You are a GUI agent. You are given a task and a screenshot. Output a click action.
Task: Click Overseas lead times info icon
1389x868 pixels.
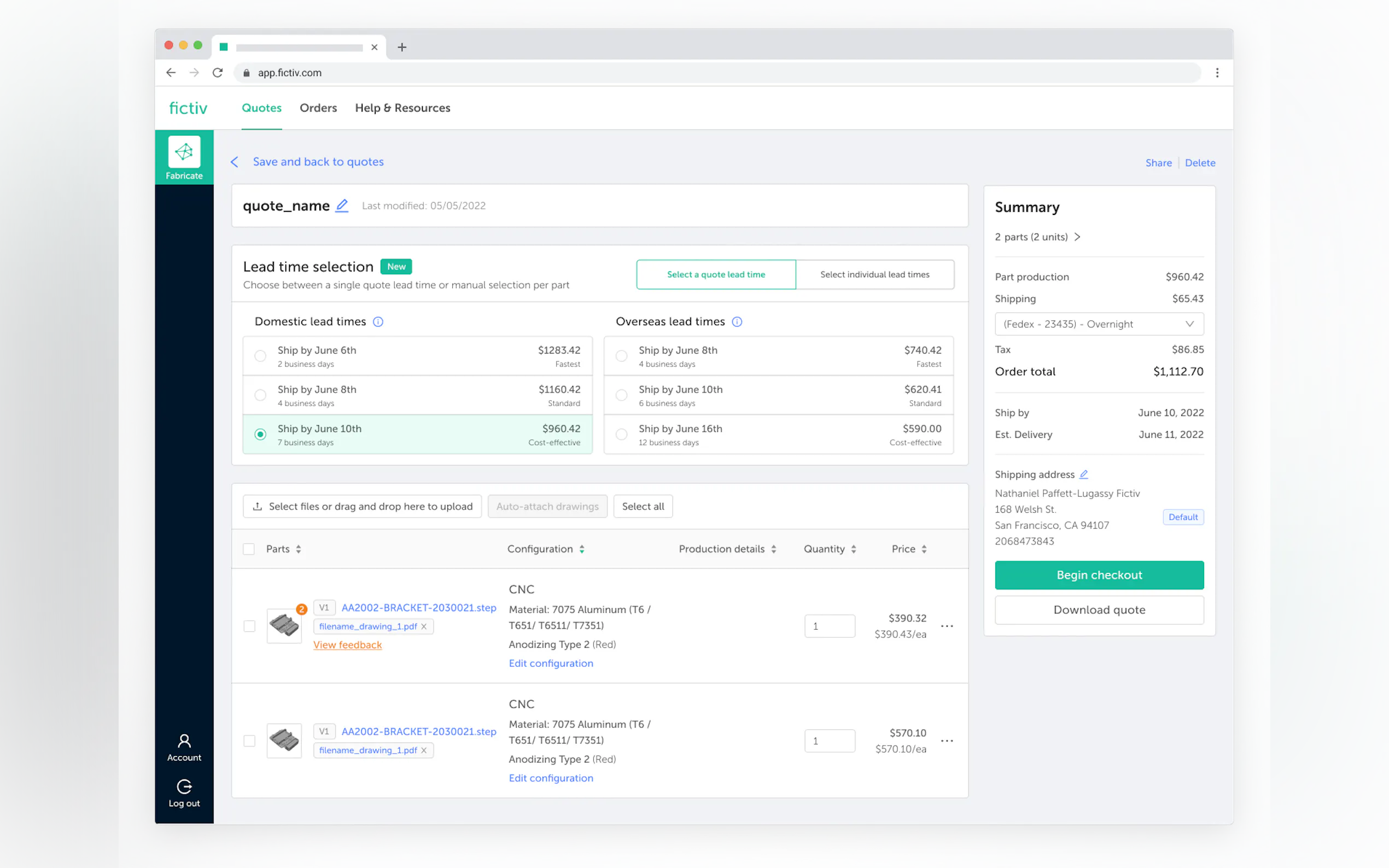[737, 321]
